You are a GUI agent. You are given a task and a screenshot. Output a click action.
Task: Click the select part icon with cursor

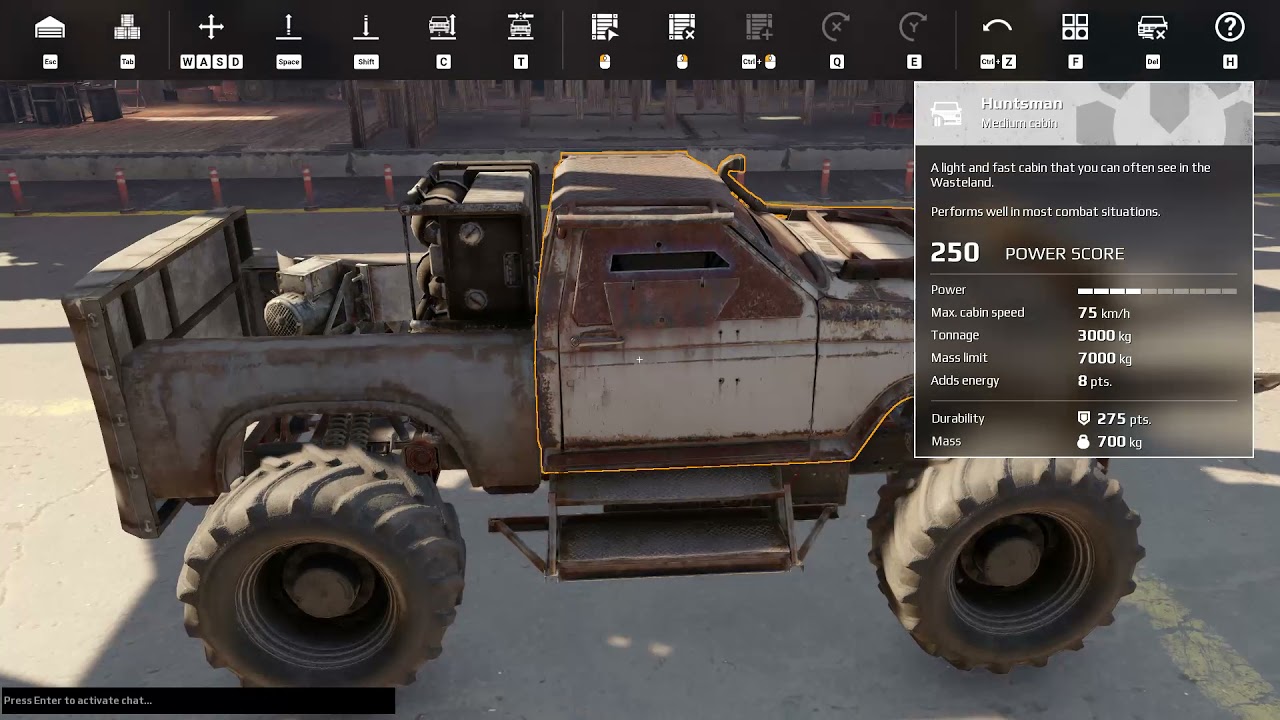605,27
